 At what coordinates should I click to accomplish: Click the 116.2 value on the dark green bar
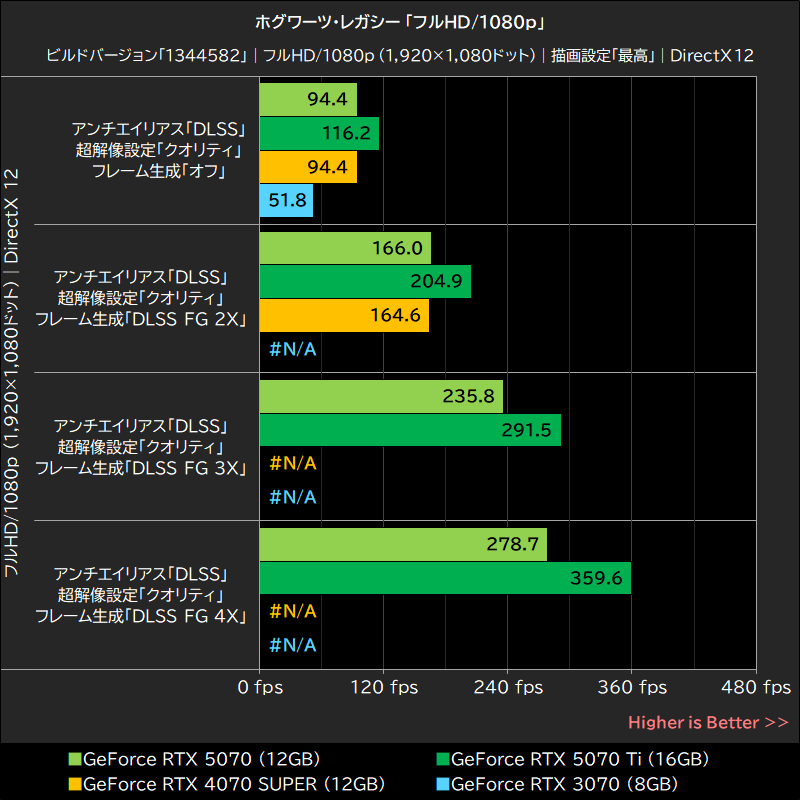click(x=346, y=133)
